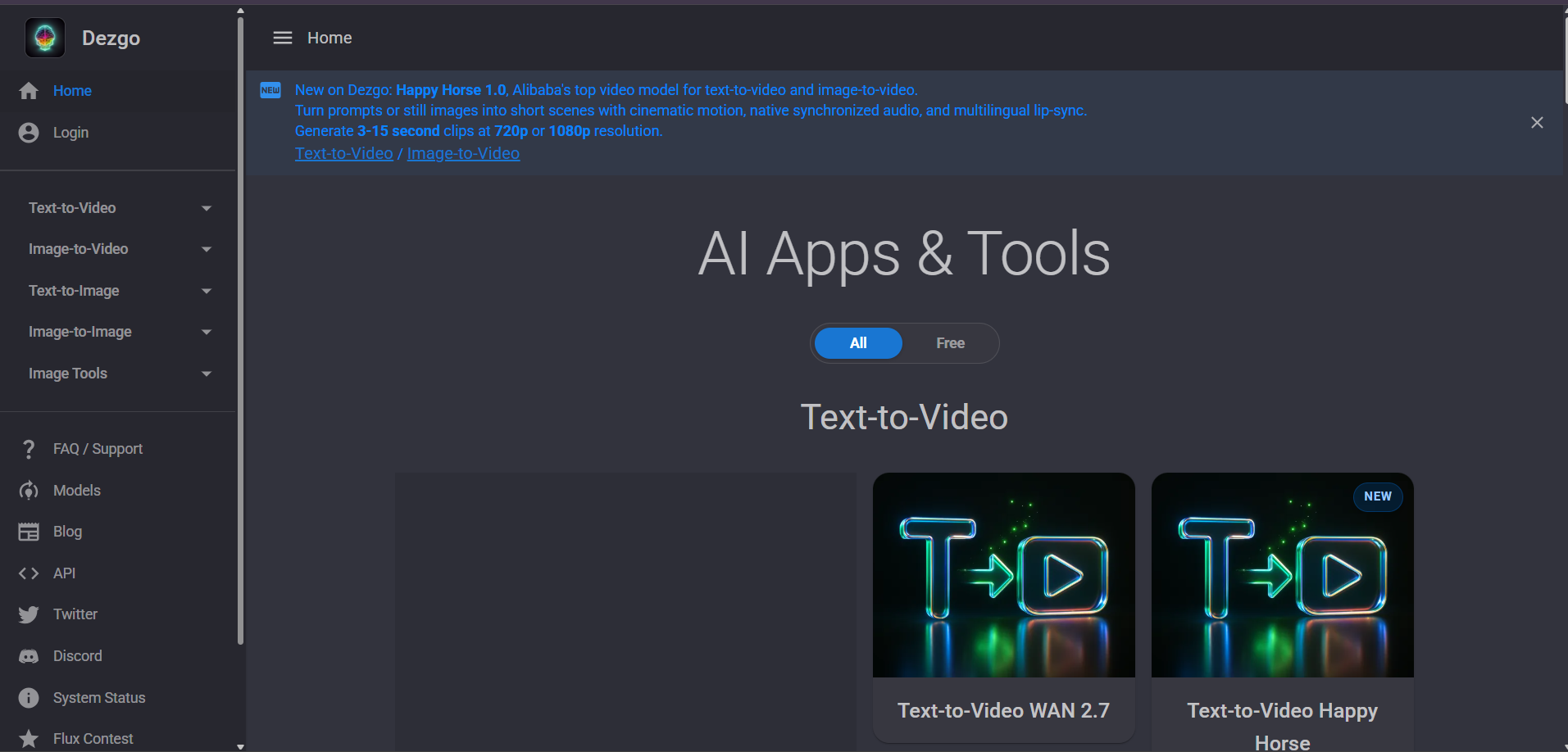The width and height of the screenshot is (1568, 752).
Task: Click the Text-to-Video Happy Horse title
Action: [x=1283, y=726]
